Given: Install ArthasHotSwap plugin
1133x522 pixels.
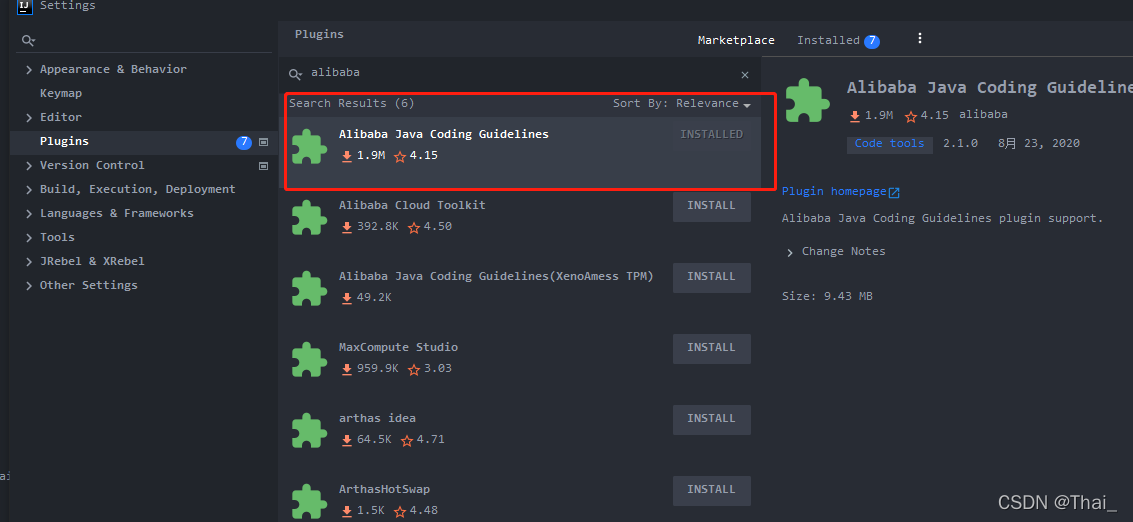Looking at the screenshot, I should pos(712,489).
